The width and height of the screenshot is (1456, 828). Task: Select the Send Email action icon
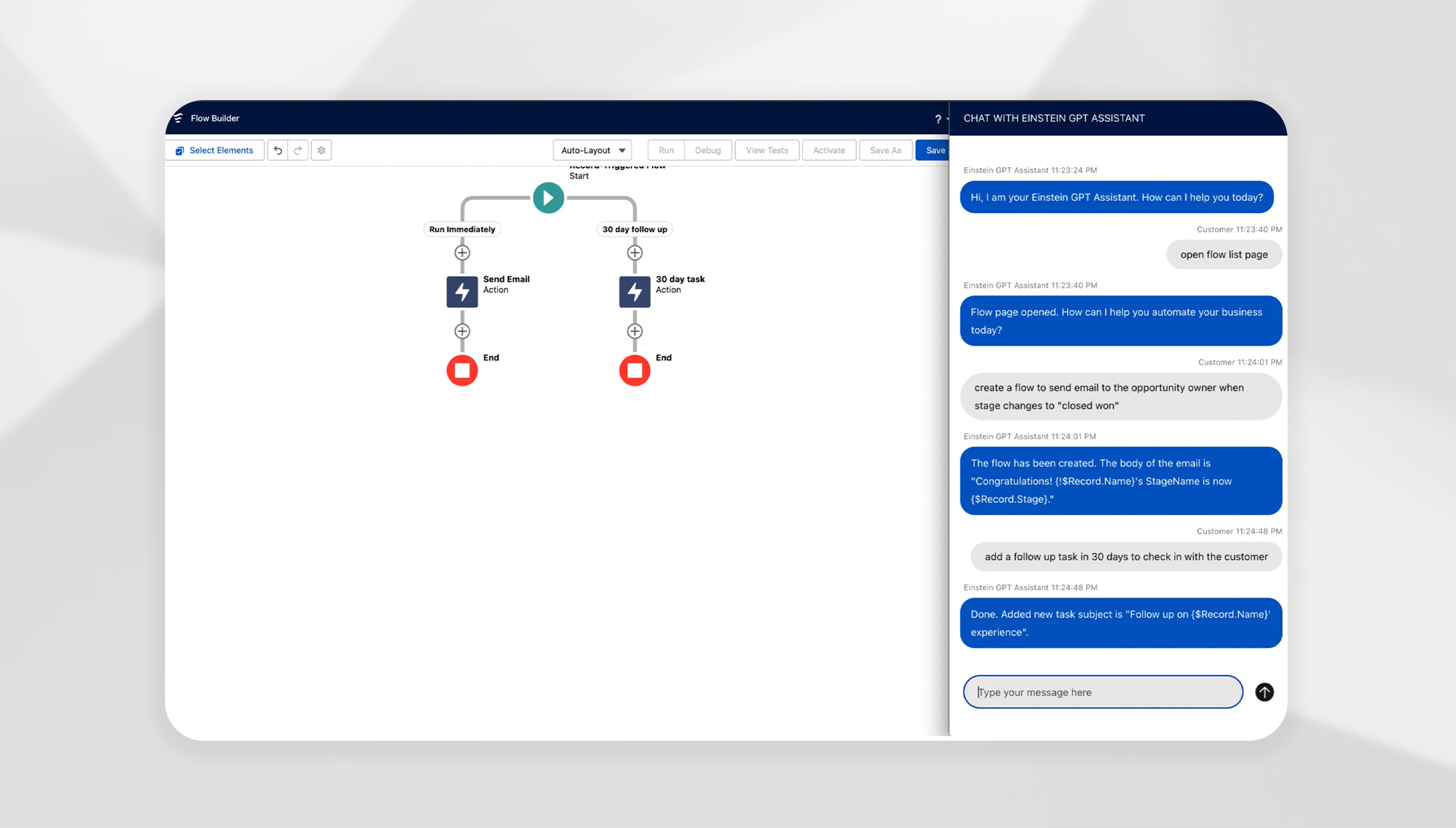point(462,292)
